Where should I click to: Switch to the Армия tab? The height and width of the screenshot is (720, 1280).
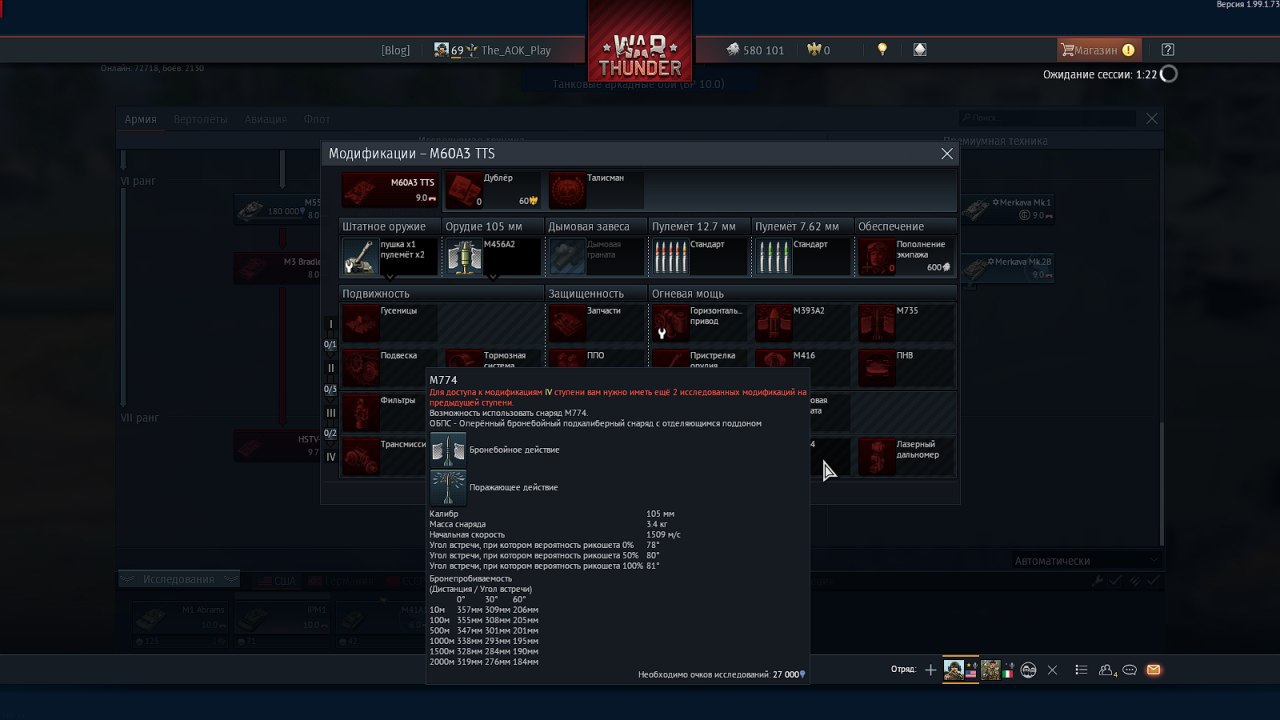point(140,119)
